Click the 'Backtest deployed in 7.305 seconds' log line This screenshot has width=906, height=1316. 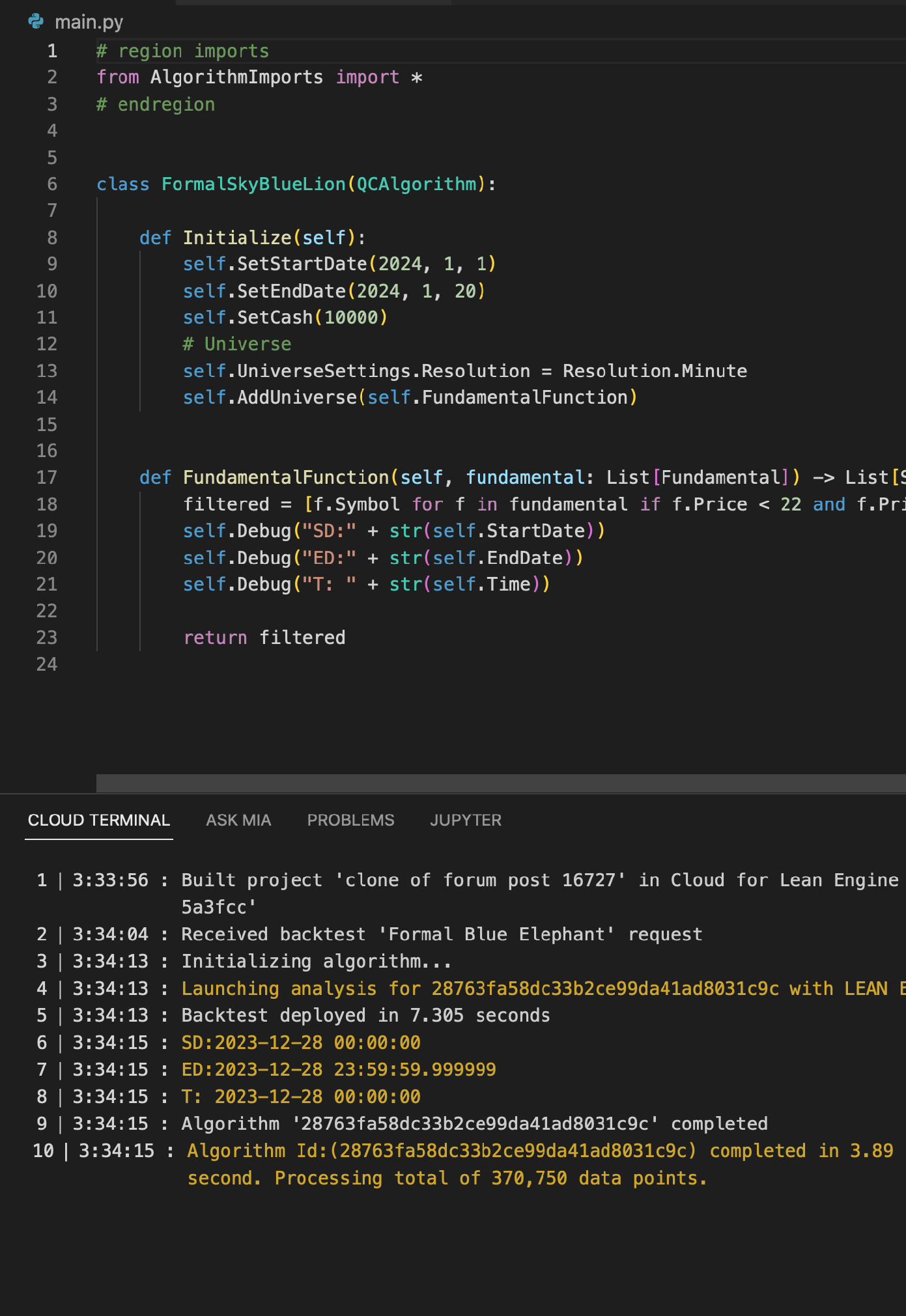[x=365, y=1015]
